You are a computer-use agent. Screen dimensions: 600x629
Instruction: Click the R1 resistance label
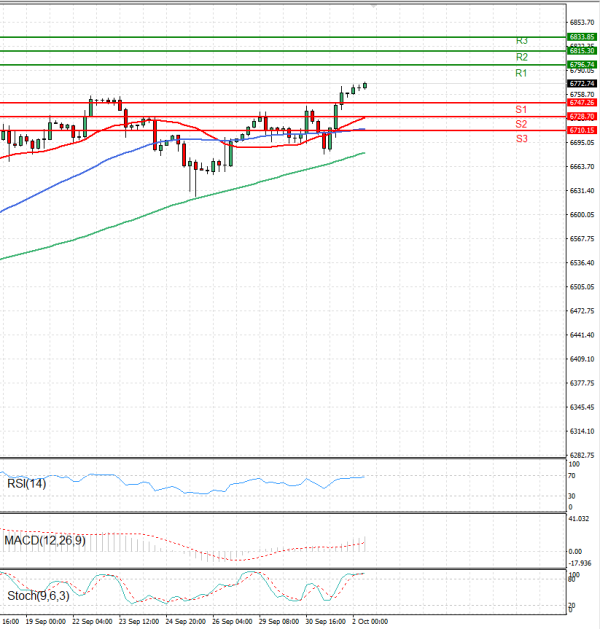tap(521, 73)
